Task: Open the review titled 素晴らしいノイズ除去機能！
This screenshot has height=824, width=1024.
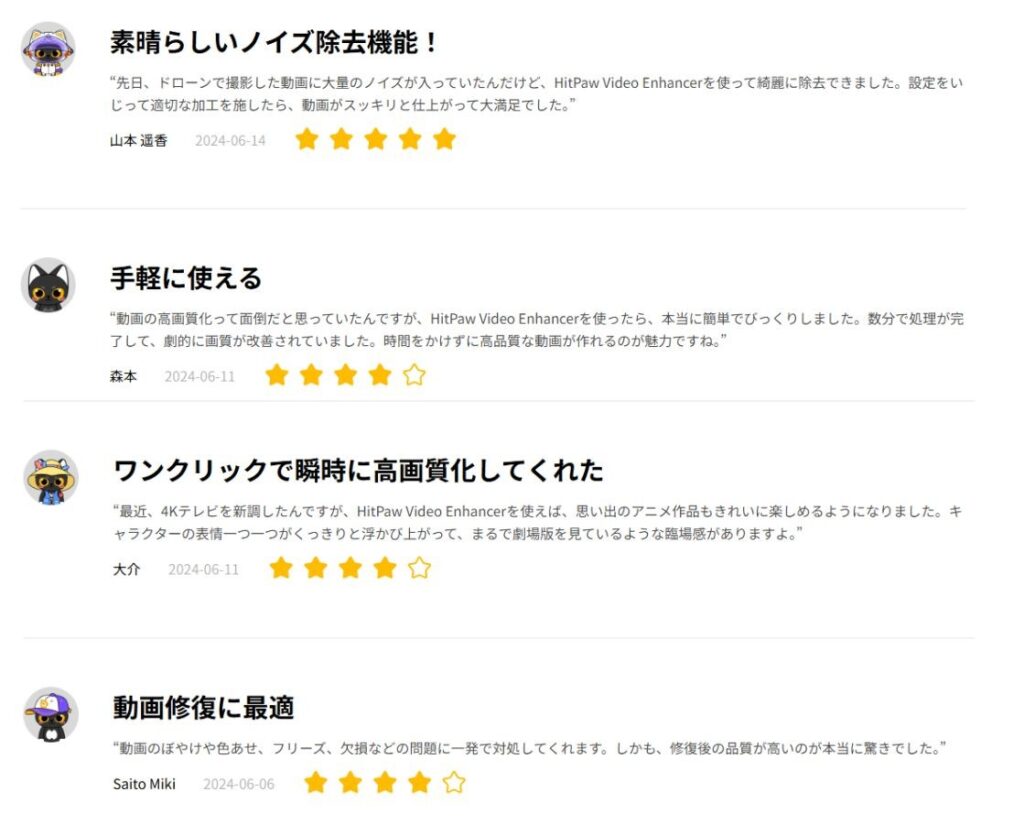Action: 274,42
